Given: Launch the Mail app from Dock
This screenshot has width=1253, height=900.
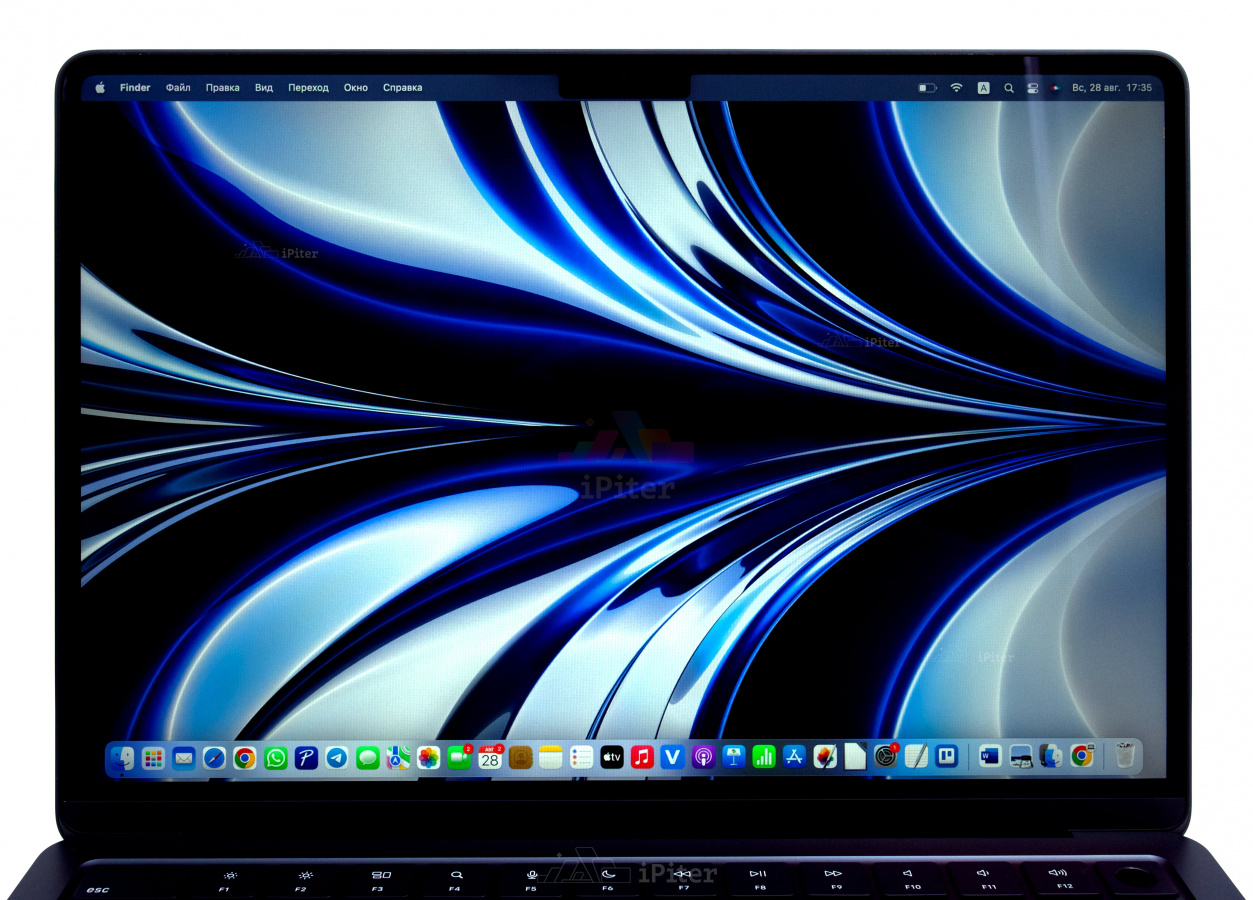Looking at the screenshot, I should [x=184, y=758].
